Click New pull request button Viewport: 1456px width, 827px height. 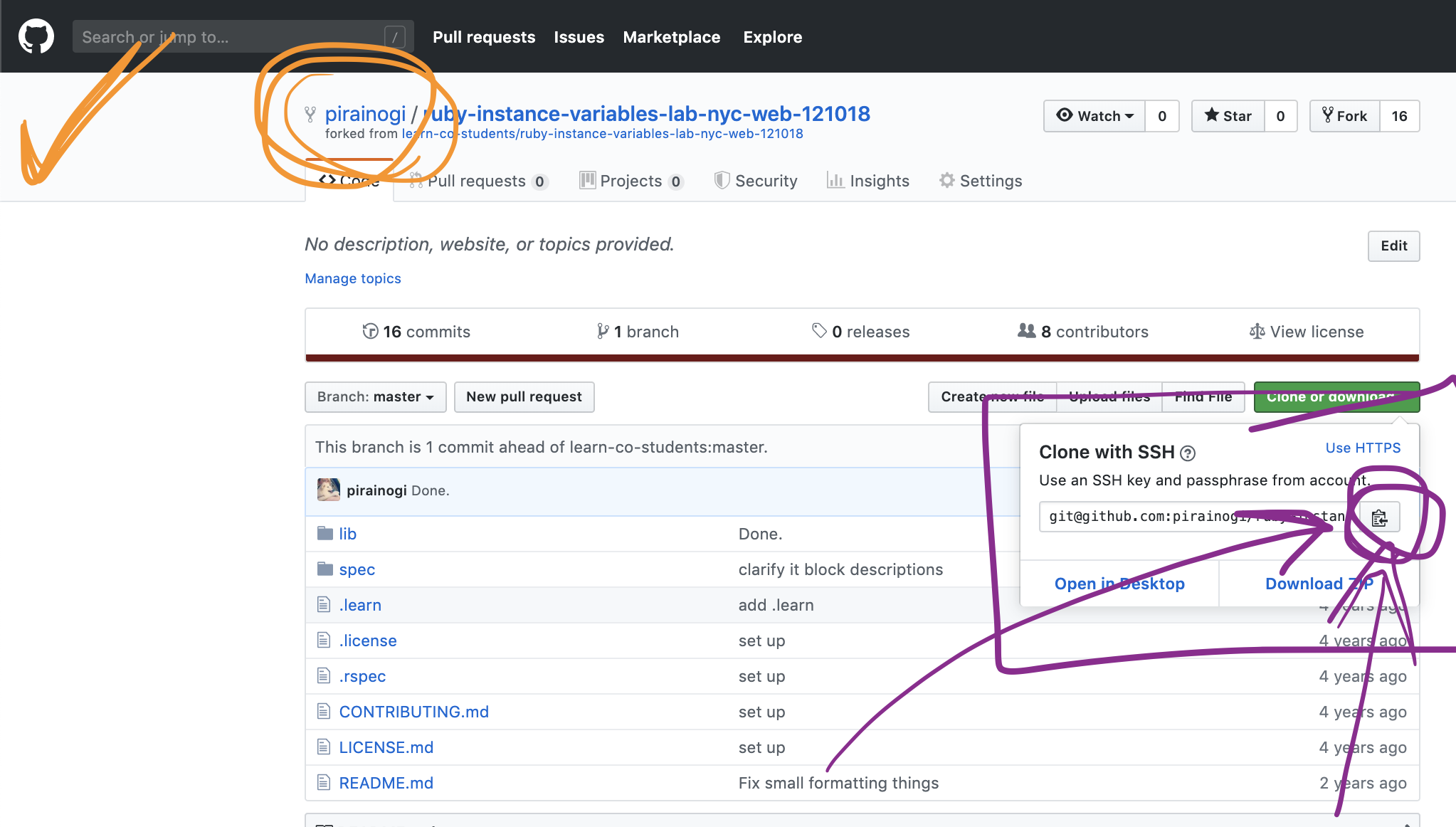coord(524,397)
